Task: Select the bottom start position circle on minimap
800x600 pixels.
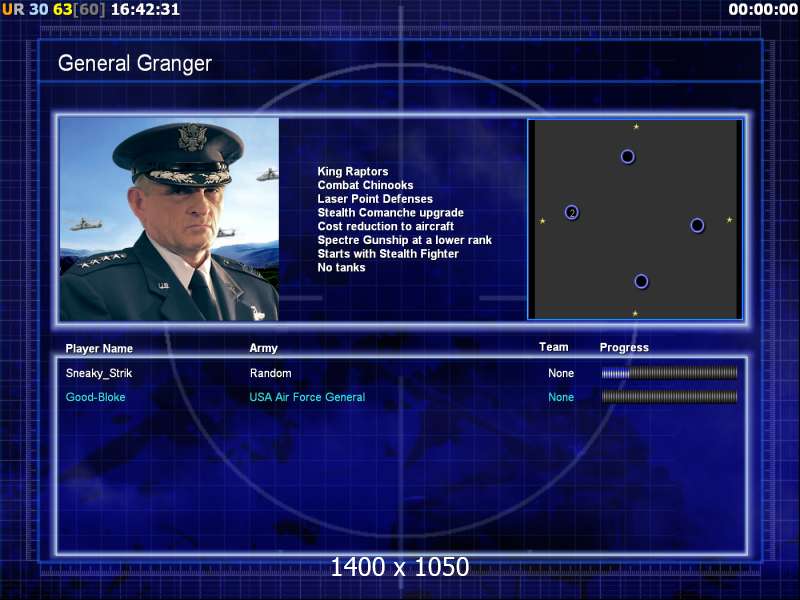Action: click(641, 281)
